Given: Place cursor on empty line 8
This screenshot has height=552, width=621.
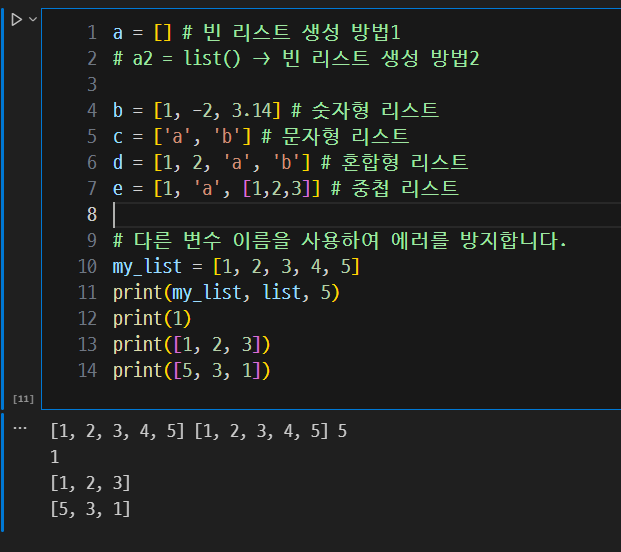Looking at the screenshot, I should [x=366, y=215].
